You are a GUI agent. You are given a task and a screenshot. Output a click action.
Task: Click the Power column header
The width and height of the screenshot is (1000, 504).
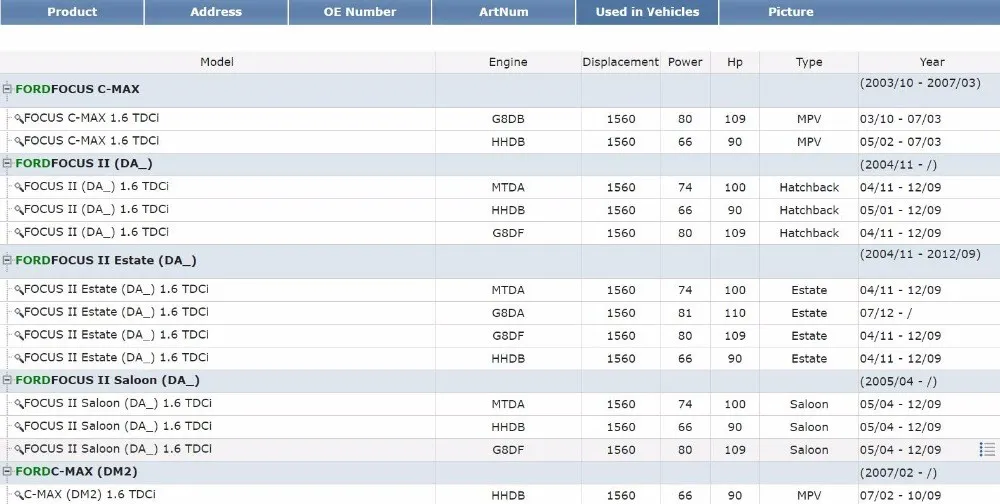(685, 62)
